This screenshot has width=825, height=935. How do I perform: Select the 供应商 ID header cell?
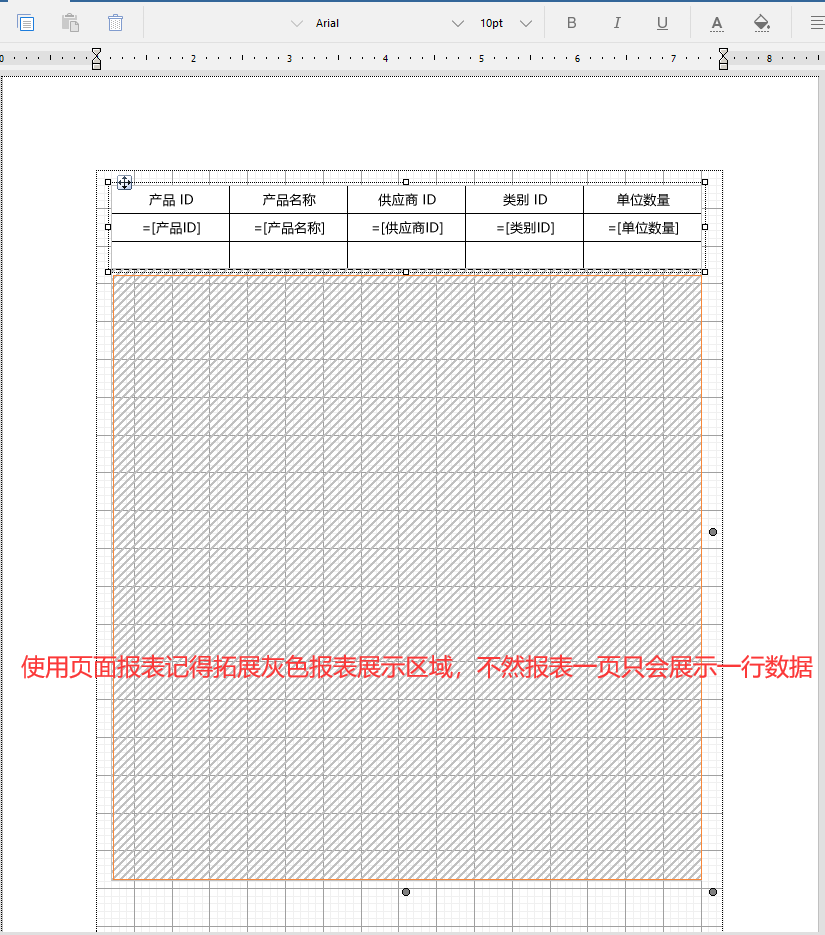click(x=407, y=200)
